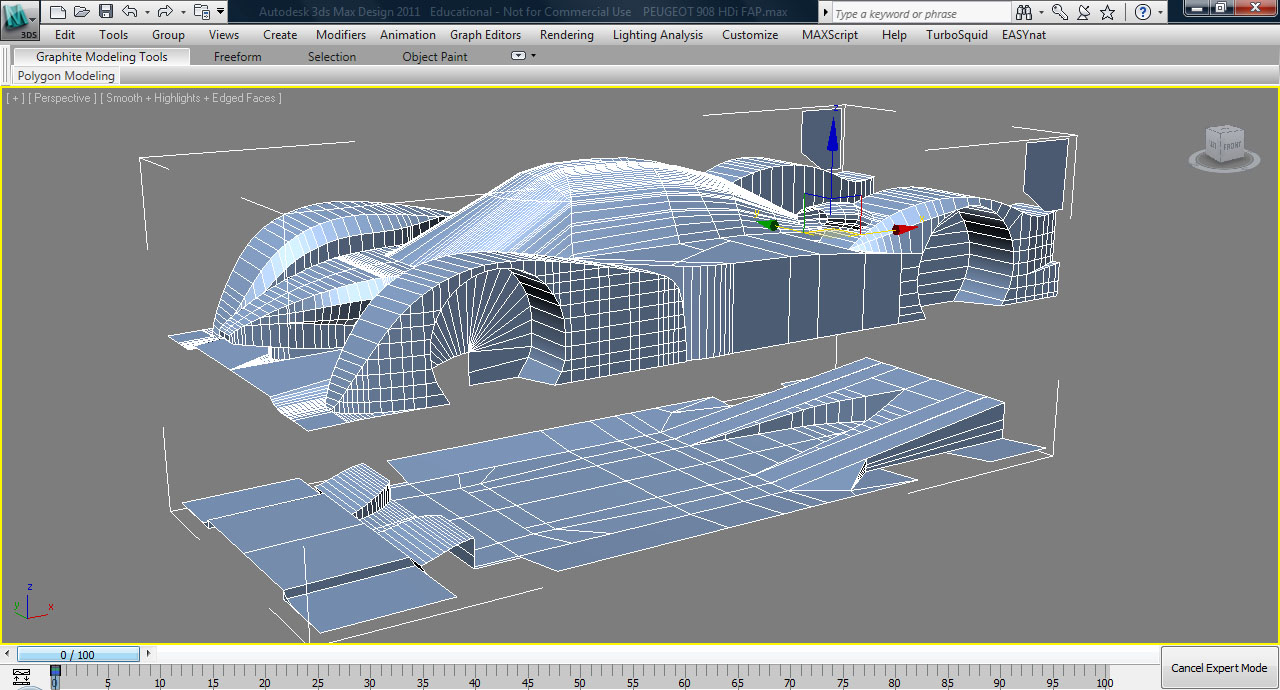Undo the last action via the arrow icon
This screenshot has width=1280, height=690.
click(129, 12)
